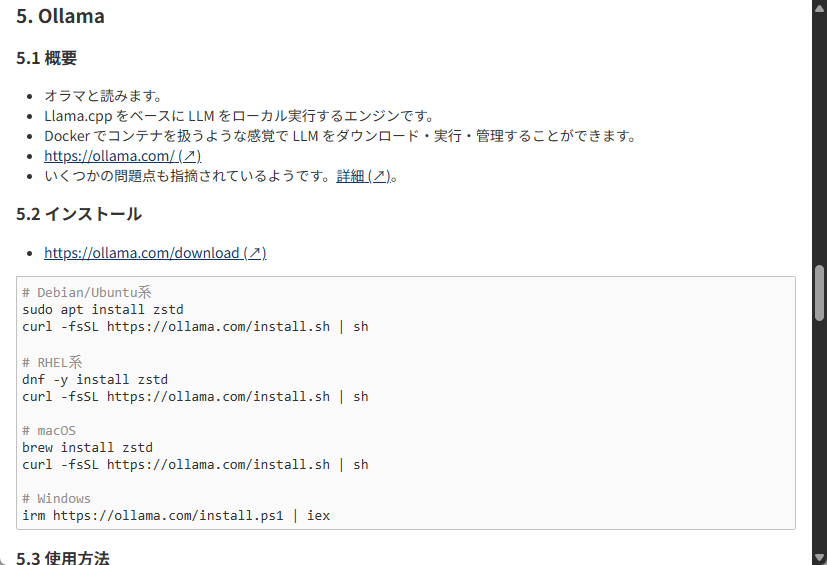This screenshot has width=827, height=565.
Task: Click the "5.3 使用方法" section heading
Action: click(63, 557)
